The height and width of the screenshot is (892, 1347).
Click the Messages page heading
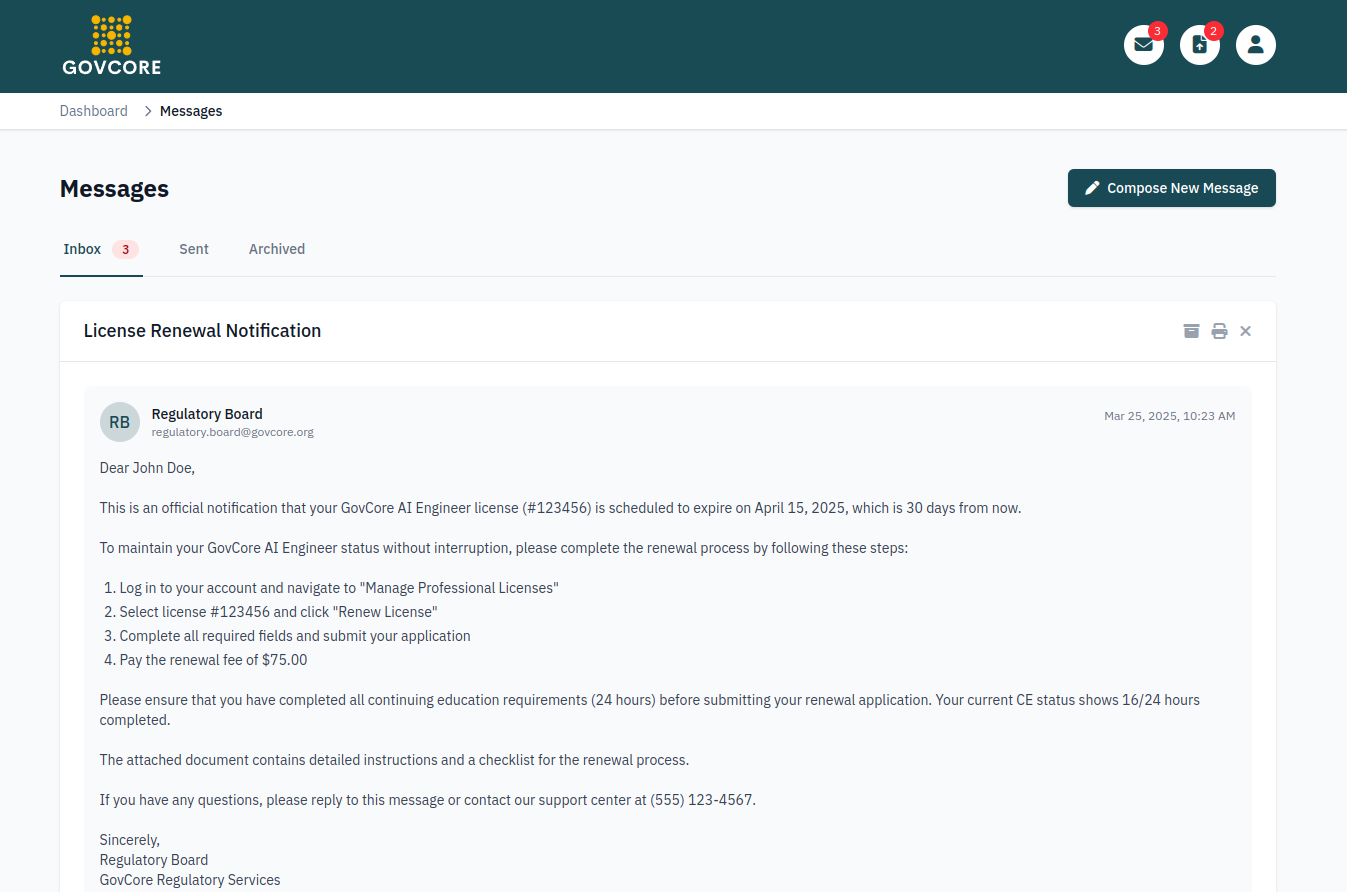tap(114, 189)
